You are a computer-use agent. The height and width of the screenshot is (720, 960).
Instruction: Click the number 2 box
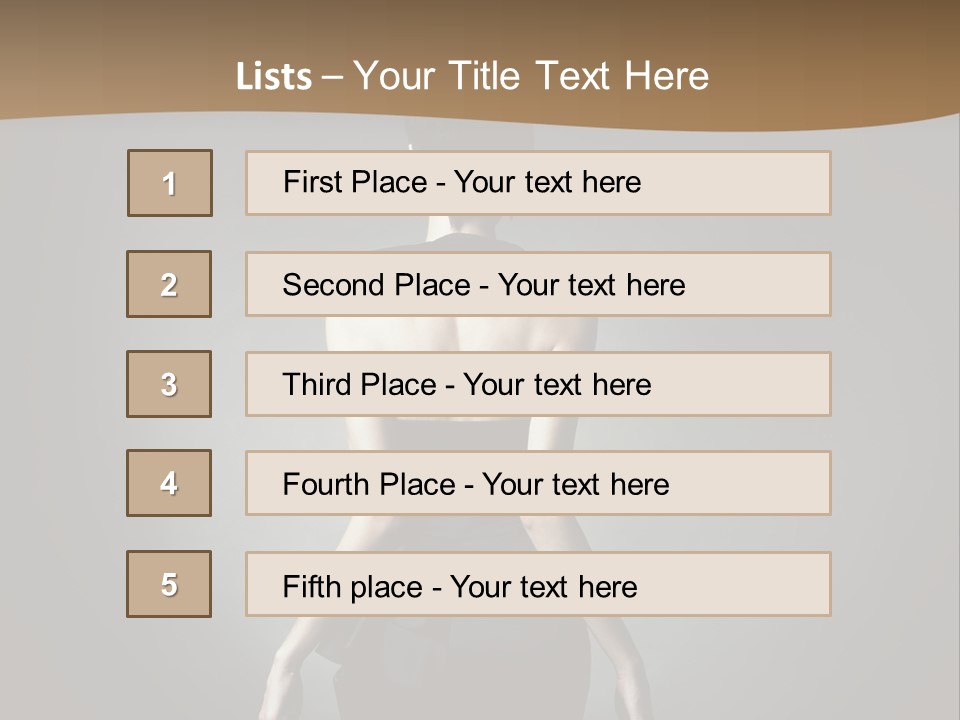point(169,284)
